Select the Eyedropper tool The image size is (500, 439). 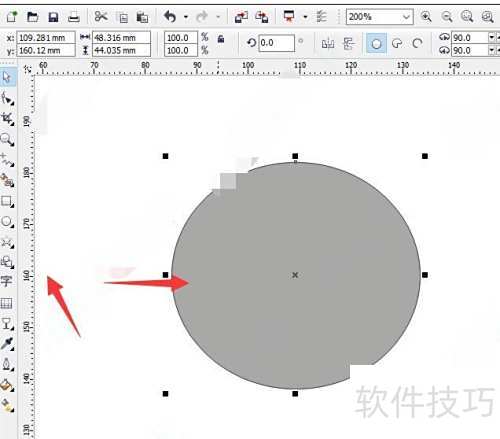click(7, 344)
